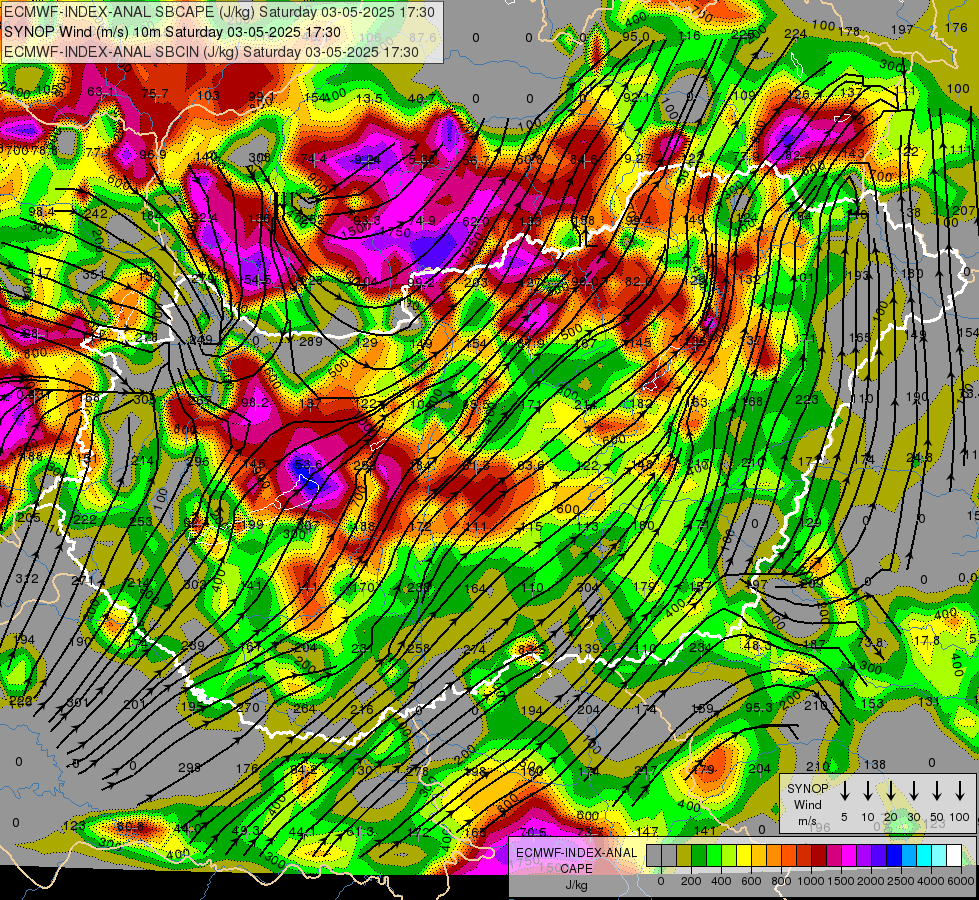Screen dimensions: 979x900
Task: Click the J/kg unit label in legend
Action: (x=577, y=885)
